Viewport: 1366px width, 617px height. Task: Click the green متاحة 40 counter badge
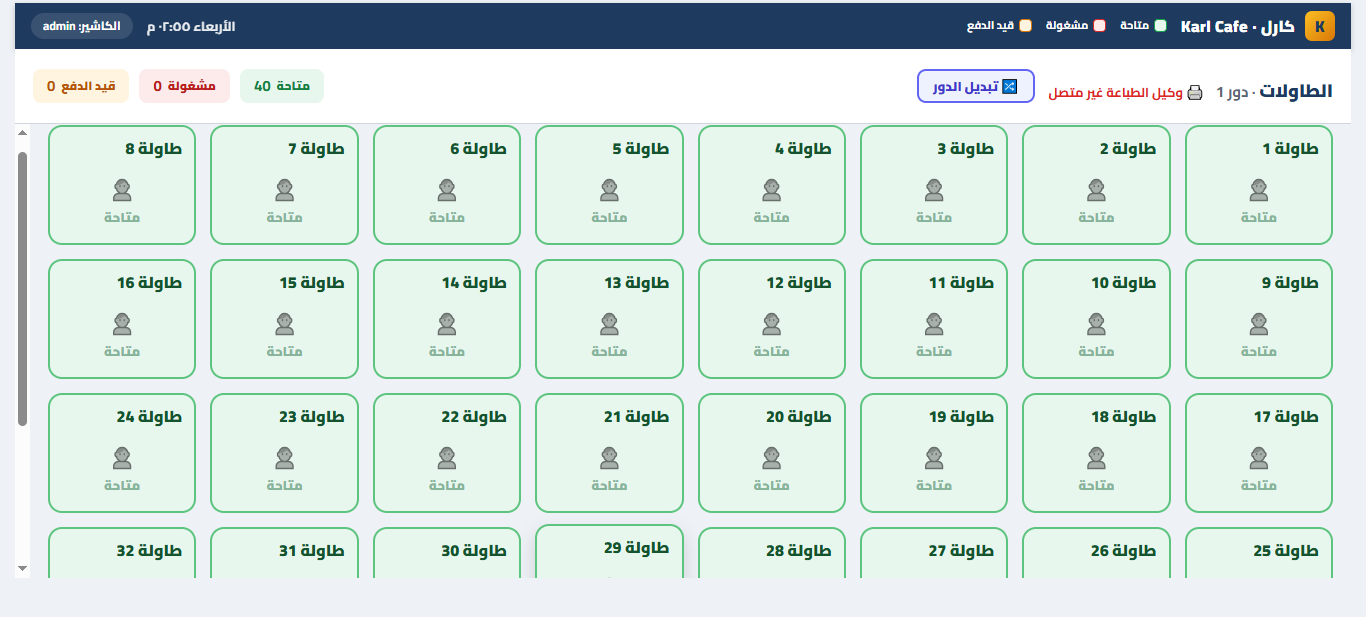pyautogui.click(x=282, y=86)
